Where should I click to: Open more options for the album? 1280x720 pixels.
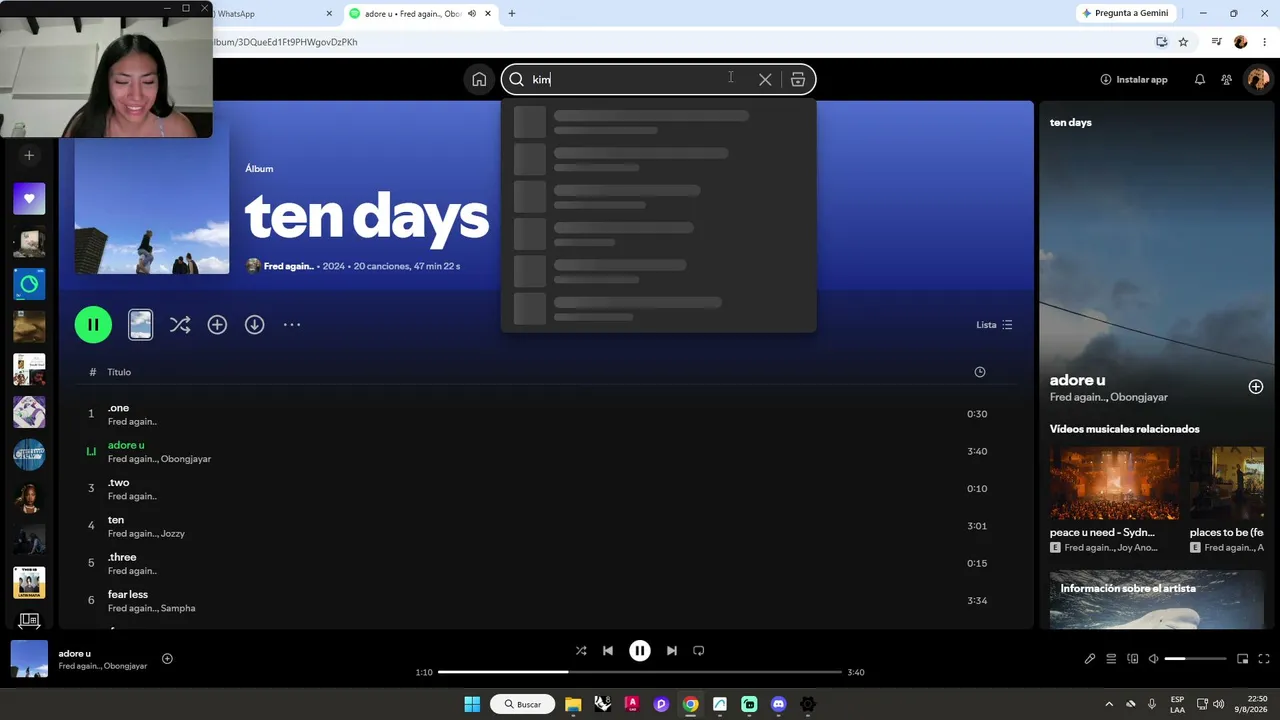292,325
